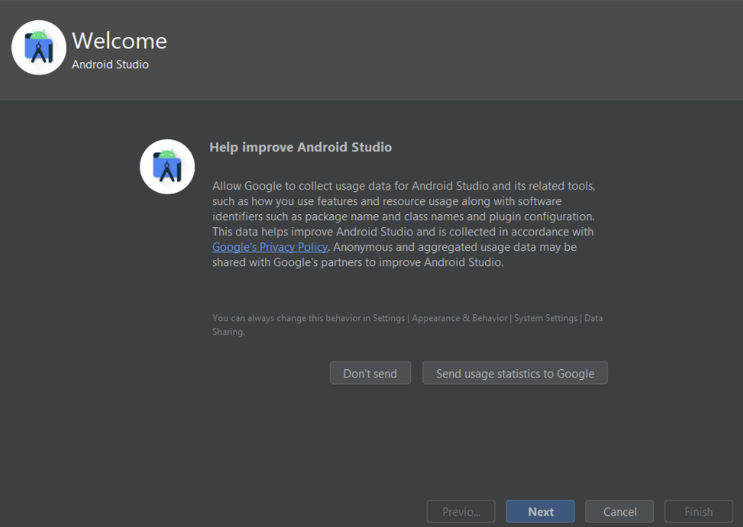Viewport: 743px width, 527px height.
Task: Click Send usage statistics to Google
Action: [x=515, y=373]
